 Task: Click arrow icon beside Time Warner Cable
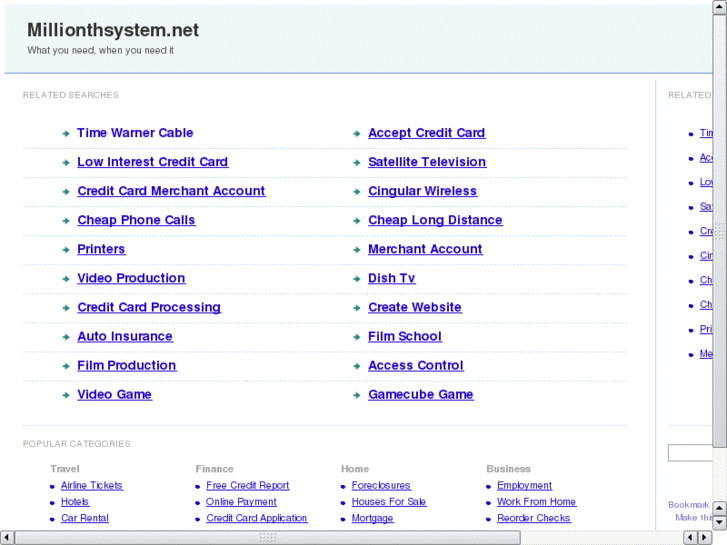[x=66, y=134]
